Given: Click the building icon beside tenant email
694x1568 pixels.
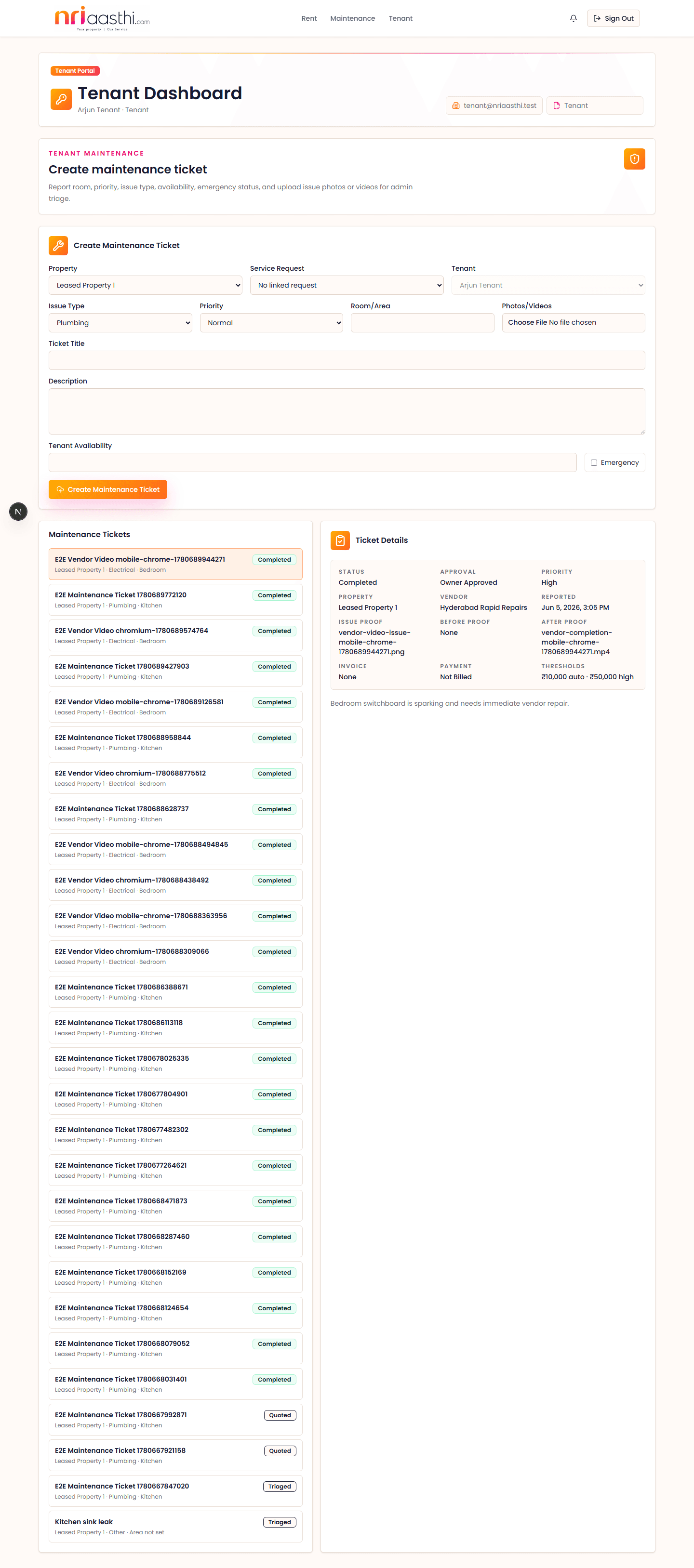Looking at the screenshot, I should [456, 105].
